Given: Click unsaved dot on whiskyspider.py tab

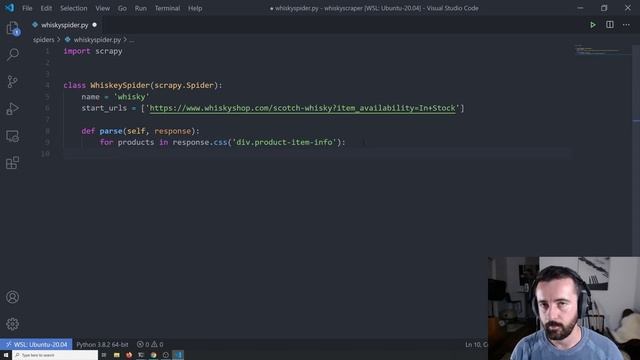Looking at the screenshot, I should pyautogui.click(x=95, y=25).
